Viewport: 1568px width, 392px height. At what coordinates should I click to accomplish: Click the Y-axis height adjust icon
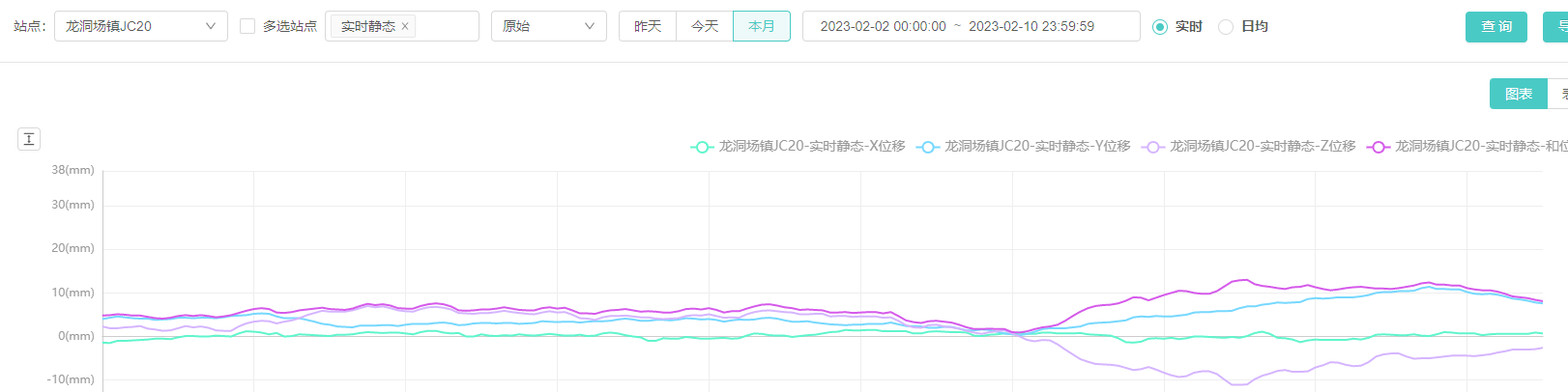coord(29,139)
